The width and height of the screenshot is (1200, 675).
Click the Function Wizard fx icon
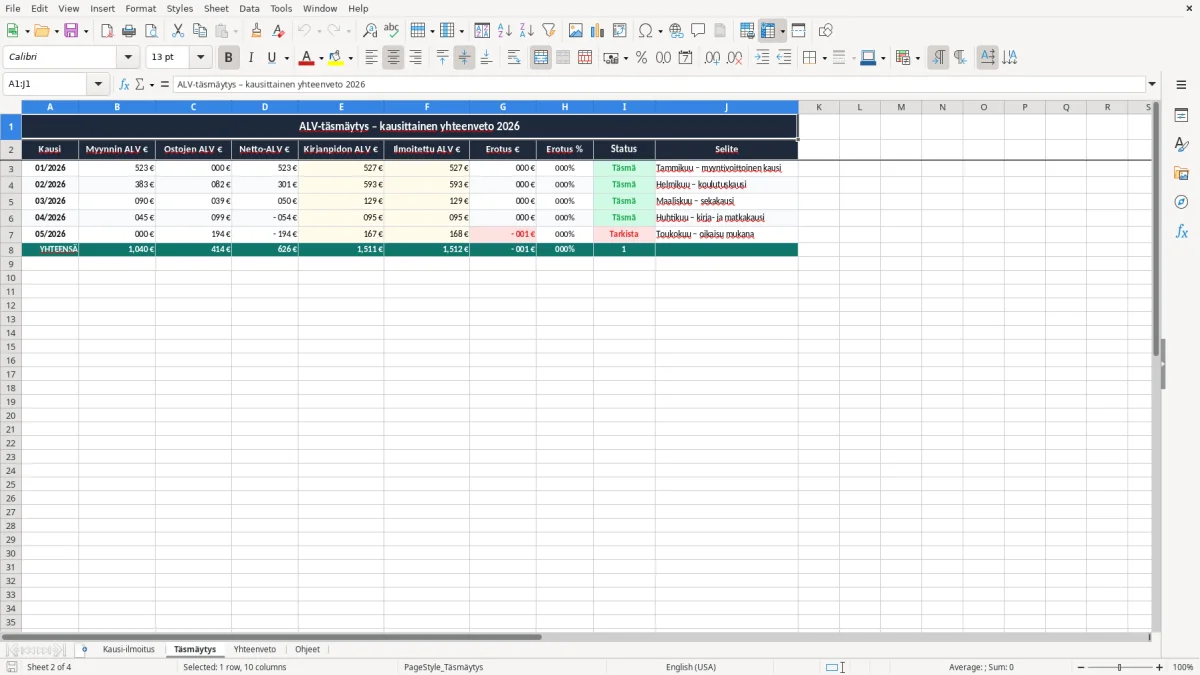[x=124, y=84]
